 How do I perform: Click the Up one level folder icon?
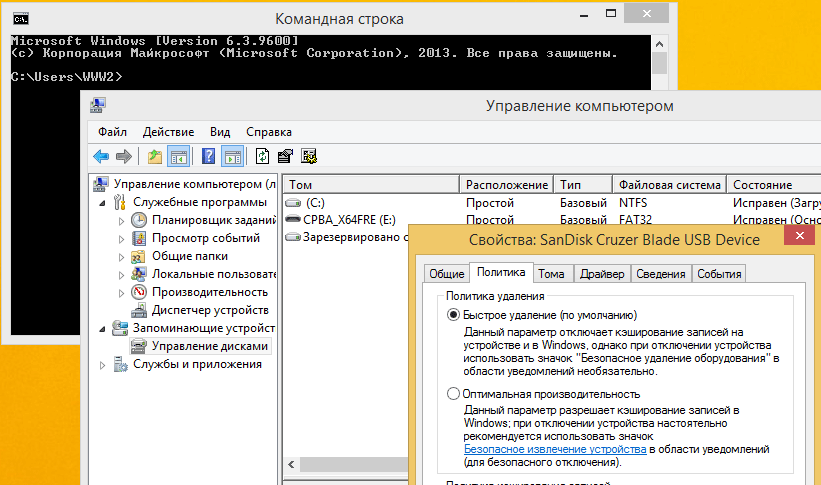154,156
